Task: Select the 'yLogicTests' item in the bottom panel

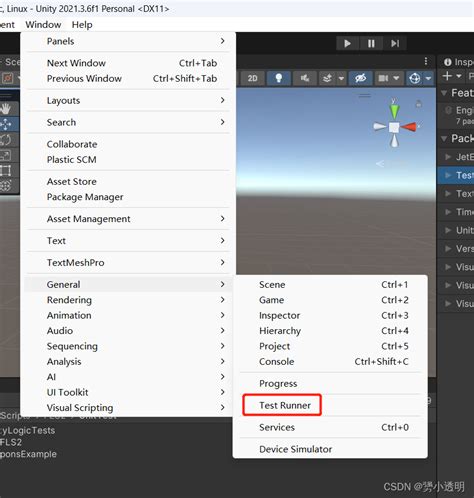Action: point(27,430)
